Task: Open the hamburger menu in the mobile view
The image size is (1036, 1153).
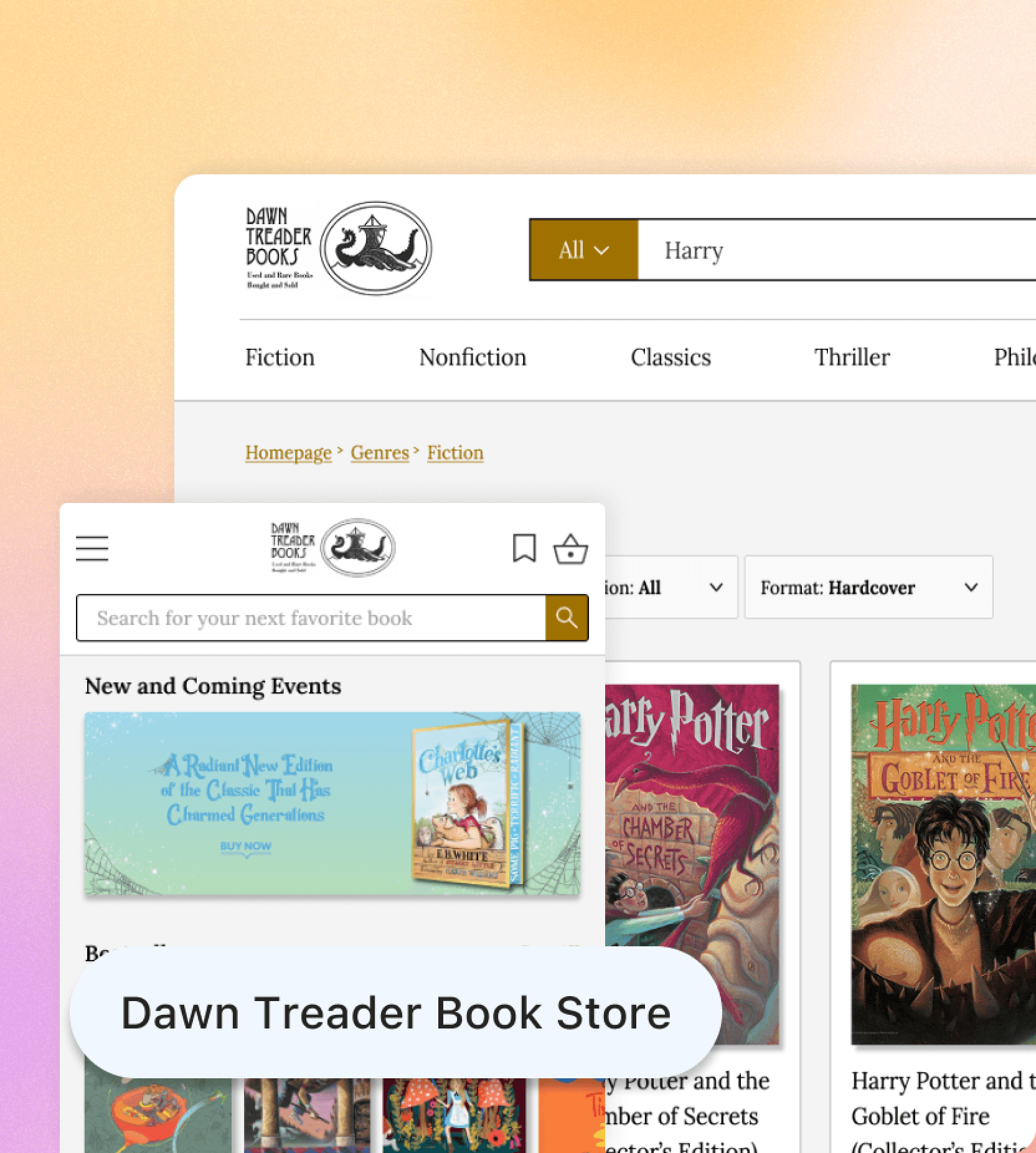Action: click(x=92, y=548)
